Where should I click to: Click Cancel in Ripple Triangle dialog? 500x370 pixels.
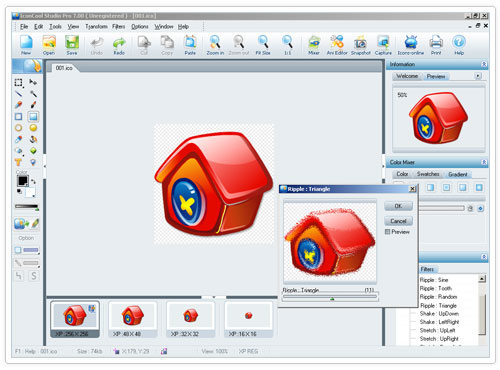point(398,221)
